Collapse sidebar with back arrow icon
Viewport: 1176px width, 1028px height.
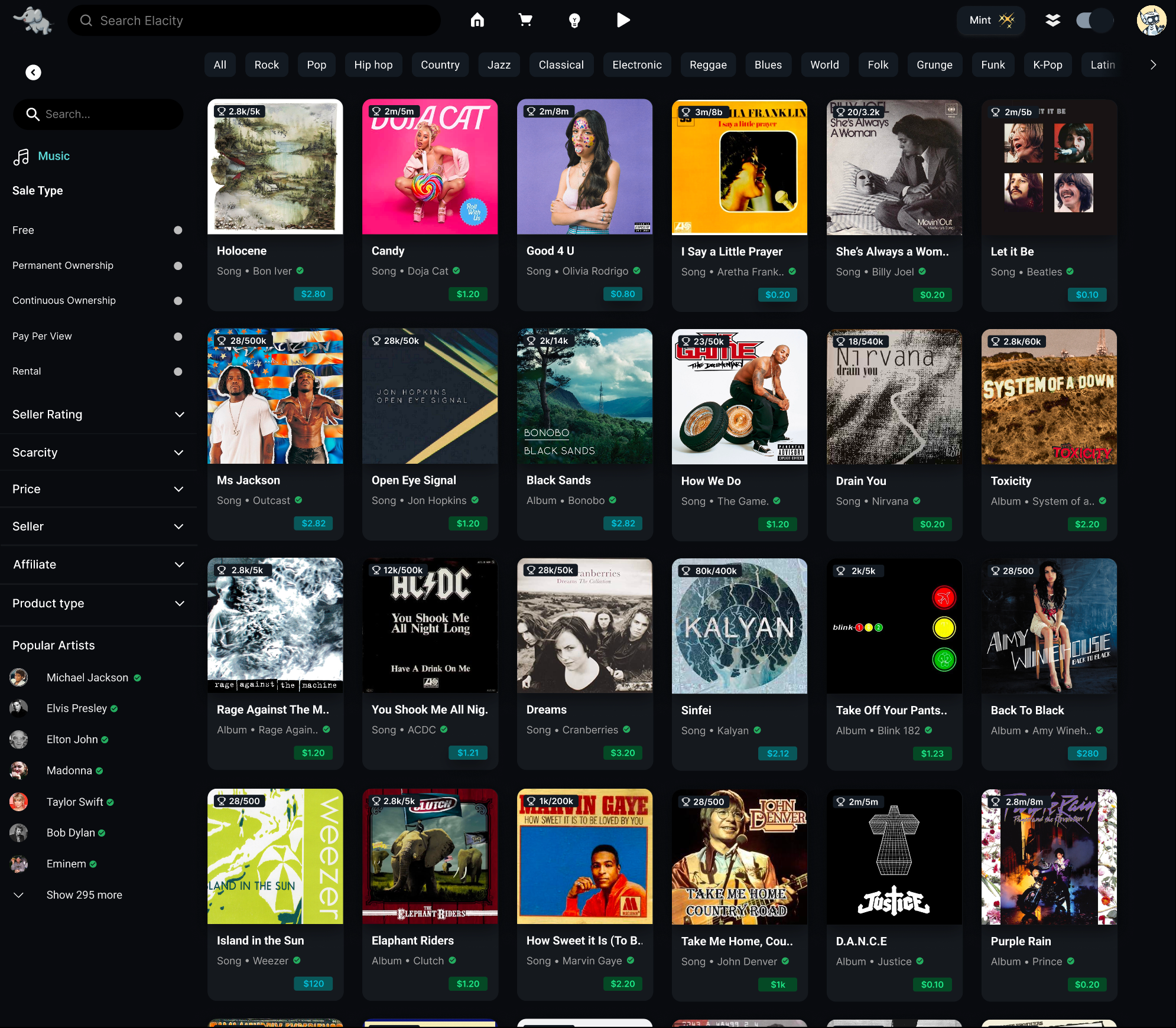tap(33, 72)
